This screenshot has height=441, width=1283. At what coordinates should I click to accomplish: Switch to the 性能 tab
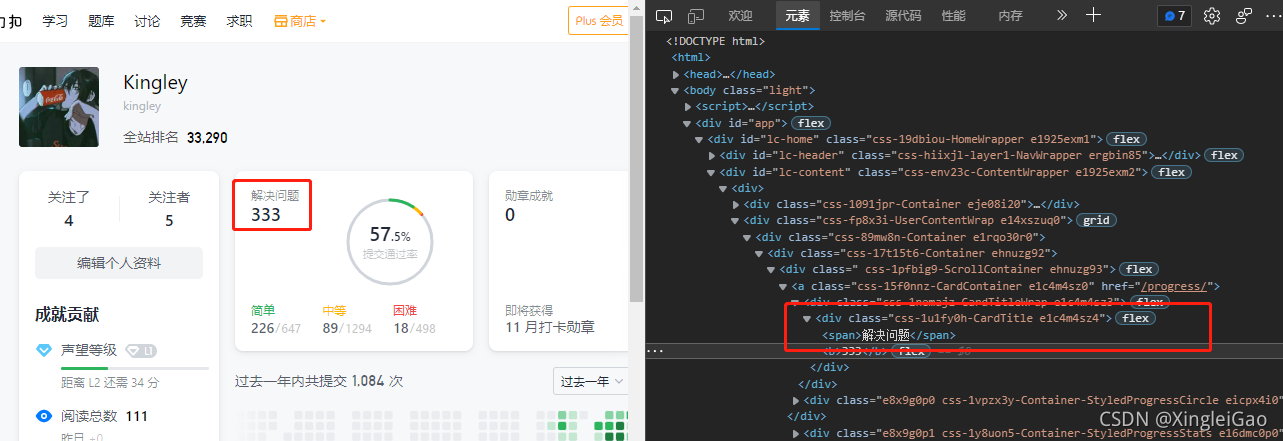coord(954,16)
